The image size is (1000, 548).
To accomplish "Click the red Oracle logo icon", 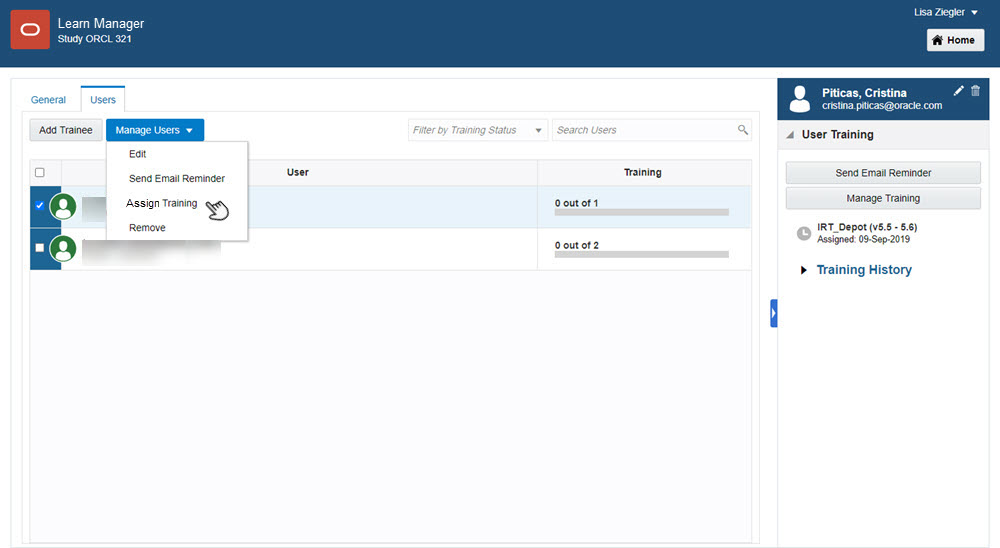I will (x=30, y=29).
